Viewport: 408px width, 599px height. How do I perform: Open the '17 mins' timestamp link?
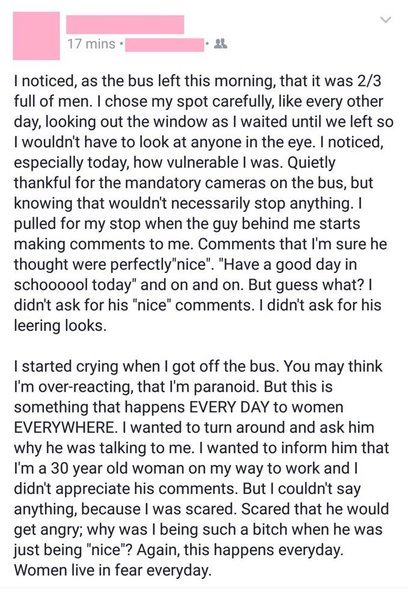[91, 44]
